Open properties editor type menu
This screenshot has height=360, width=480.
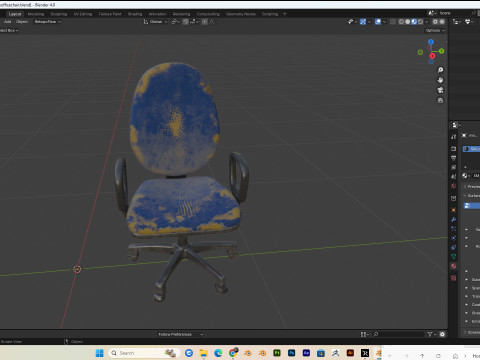(456, 125)
